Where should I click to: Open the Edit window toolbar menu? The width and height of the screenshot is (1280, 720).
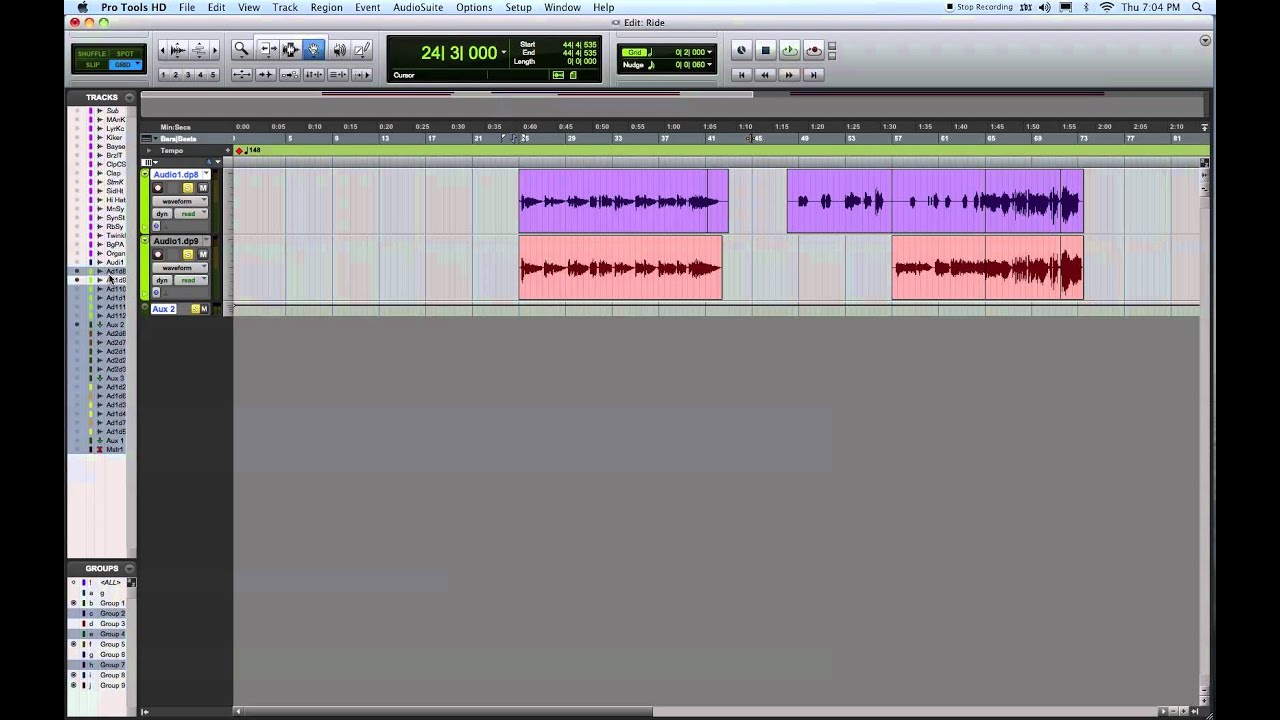[x=1205, y=41]
